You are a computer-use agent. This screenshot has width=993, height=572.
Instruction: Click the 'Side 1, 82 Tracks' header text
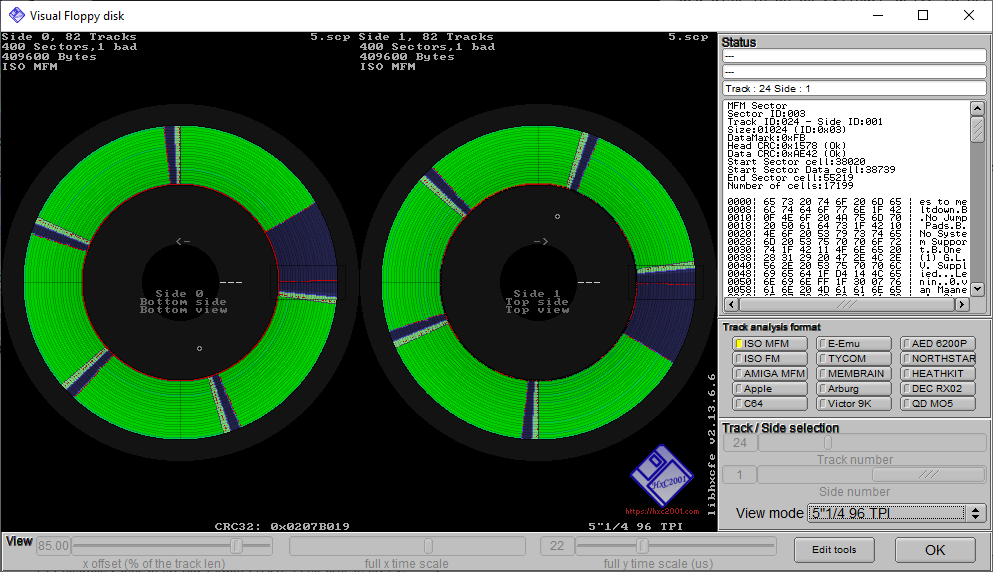point(426,37)
